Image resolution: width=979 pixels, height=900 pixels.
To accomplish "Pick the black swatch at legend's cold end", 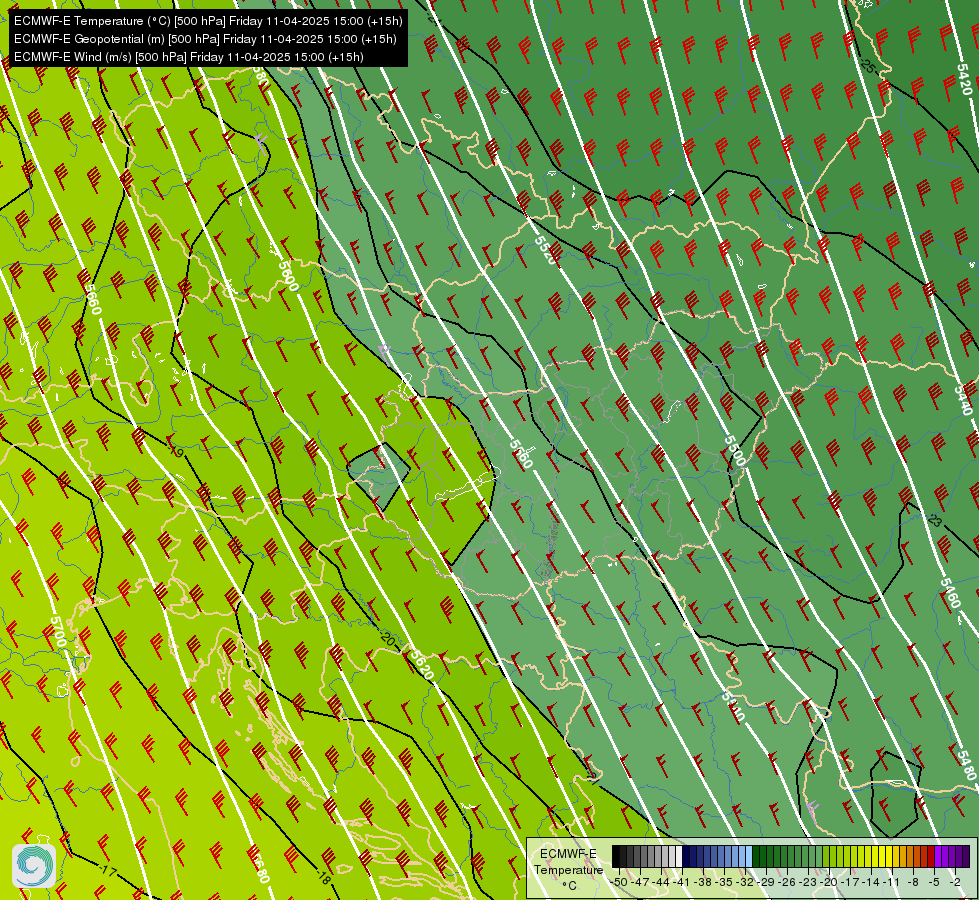I will coord(616,857).
